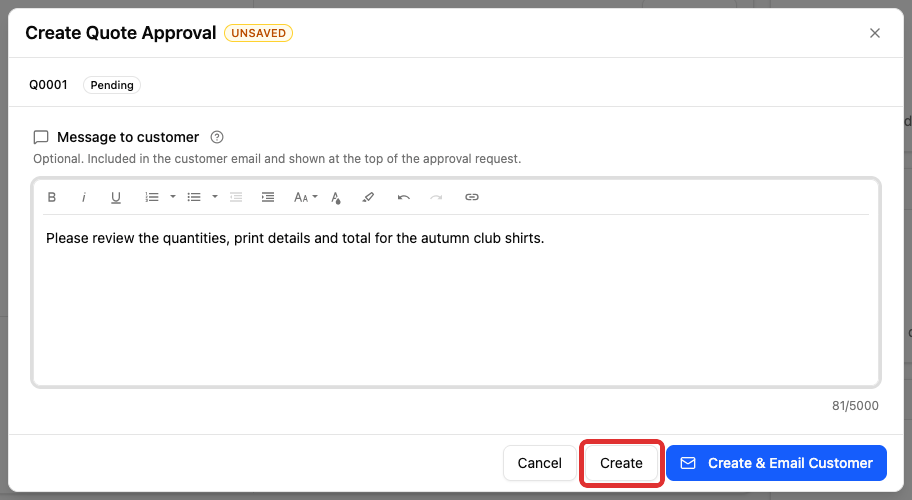Viewport: 912px width, 500px height.
Task: Click the quote number Q0001
Action: (x=48, y=85)
